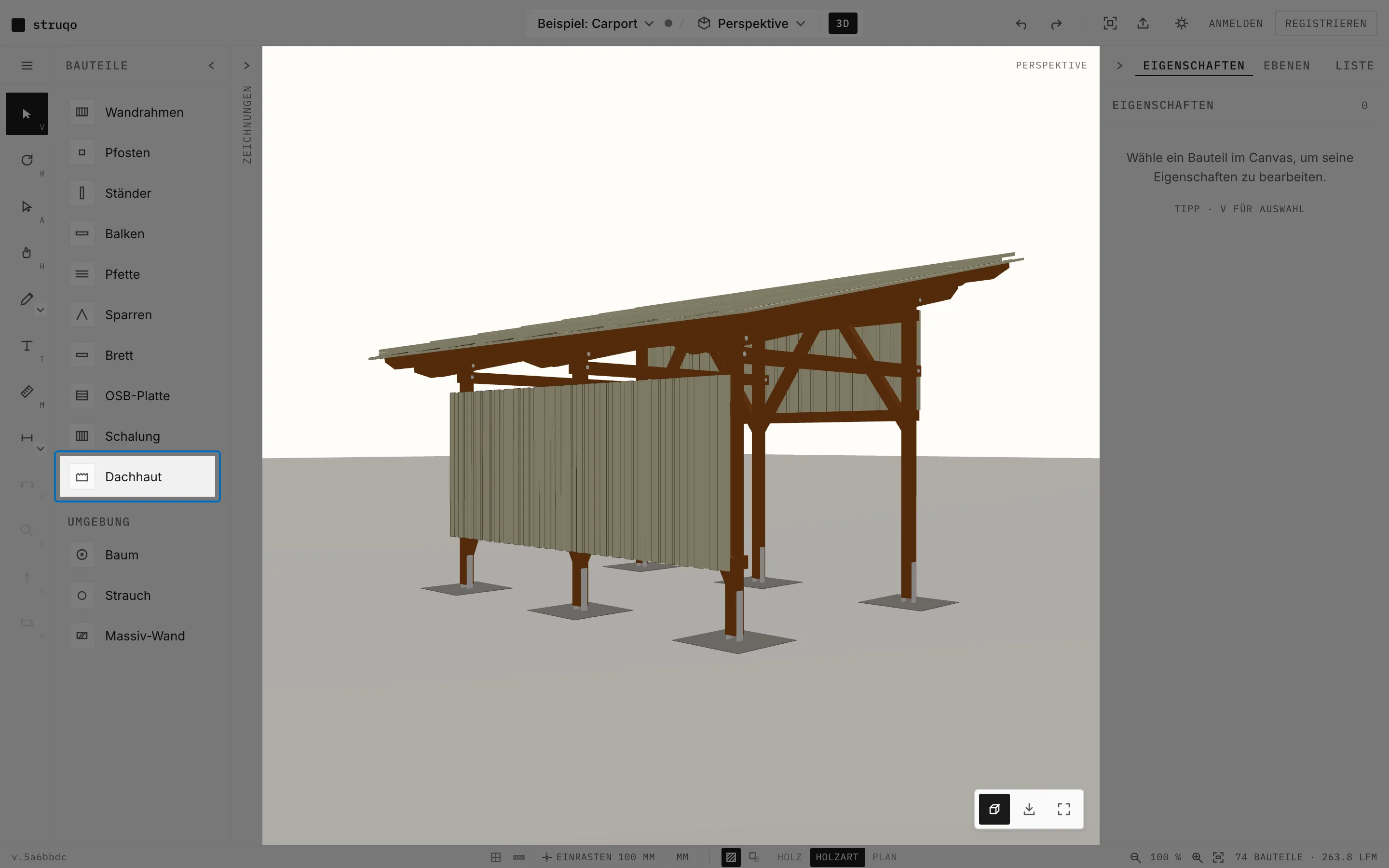Pick the hand pan tool (H)
This screenshot has width=1389, height=868.
[27, 253]
